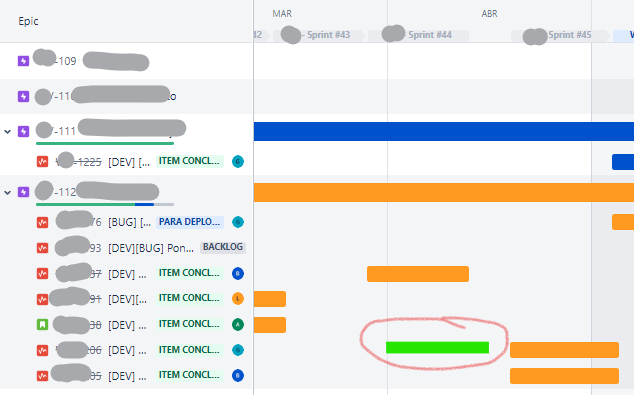Click the teal assignee avatar on issue 1225
The width and height of the screenshot is (634, 395).
[238, 161]
